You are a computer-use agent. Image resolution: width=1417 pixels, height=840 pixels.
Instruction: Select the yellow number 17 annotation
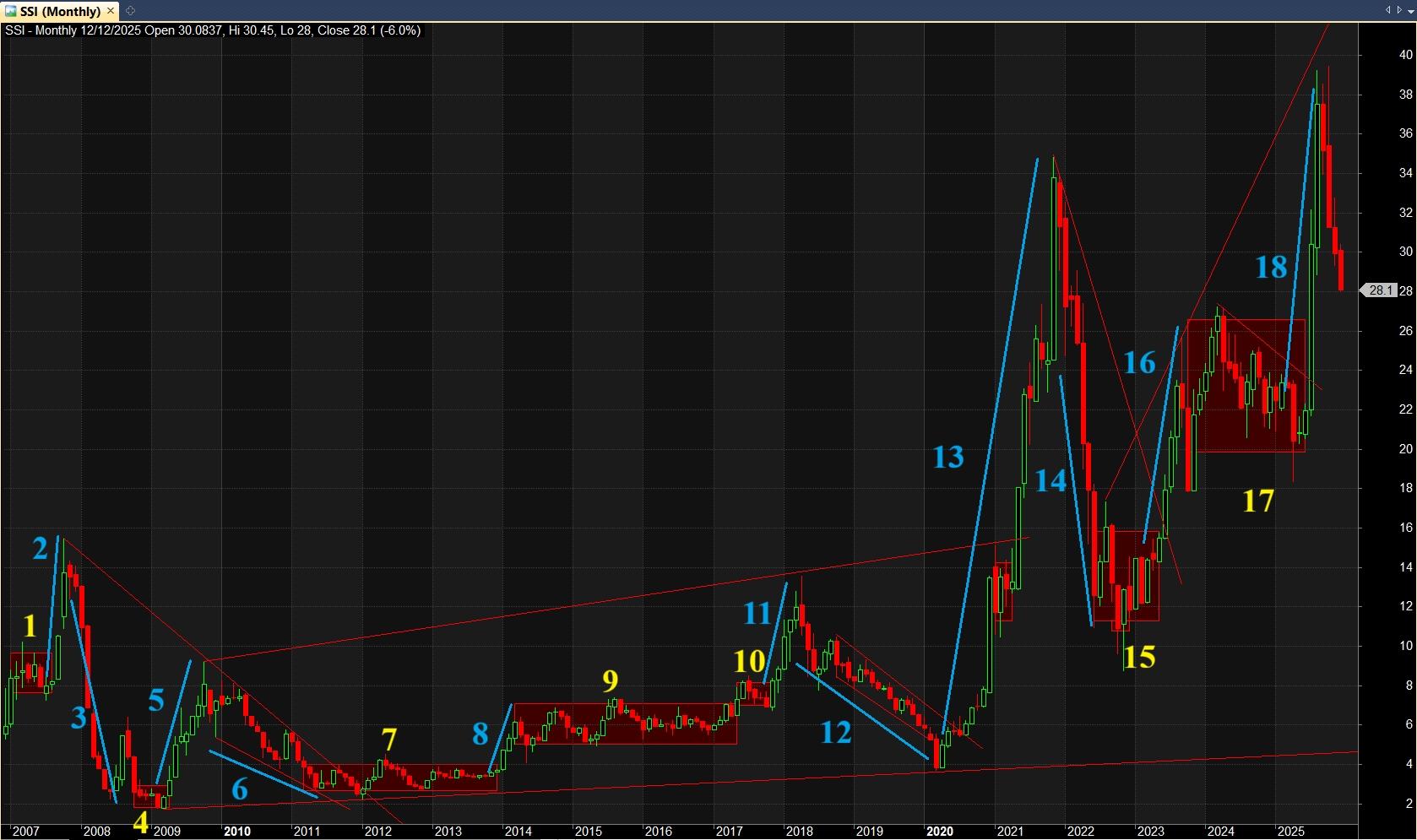(1257, 501)
